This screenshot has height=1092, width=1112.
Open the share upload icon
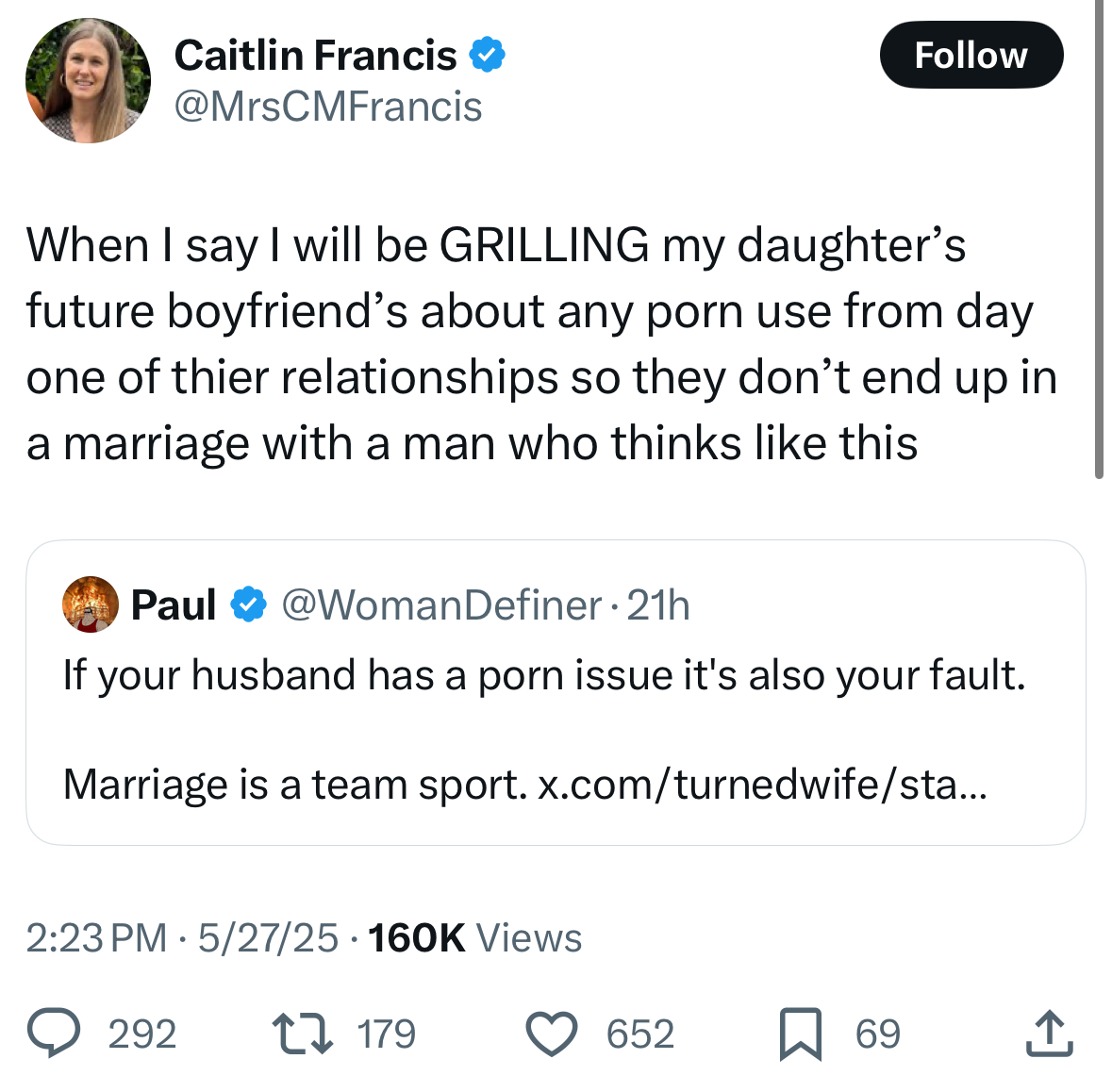(x=1050, y=1034)
